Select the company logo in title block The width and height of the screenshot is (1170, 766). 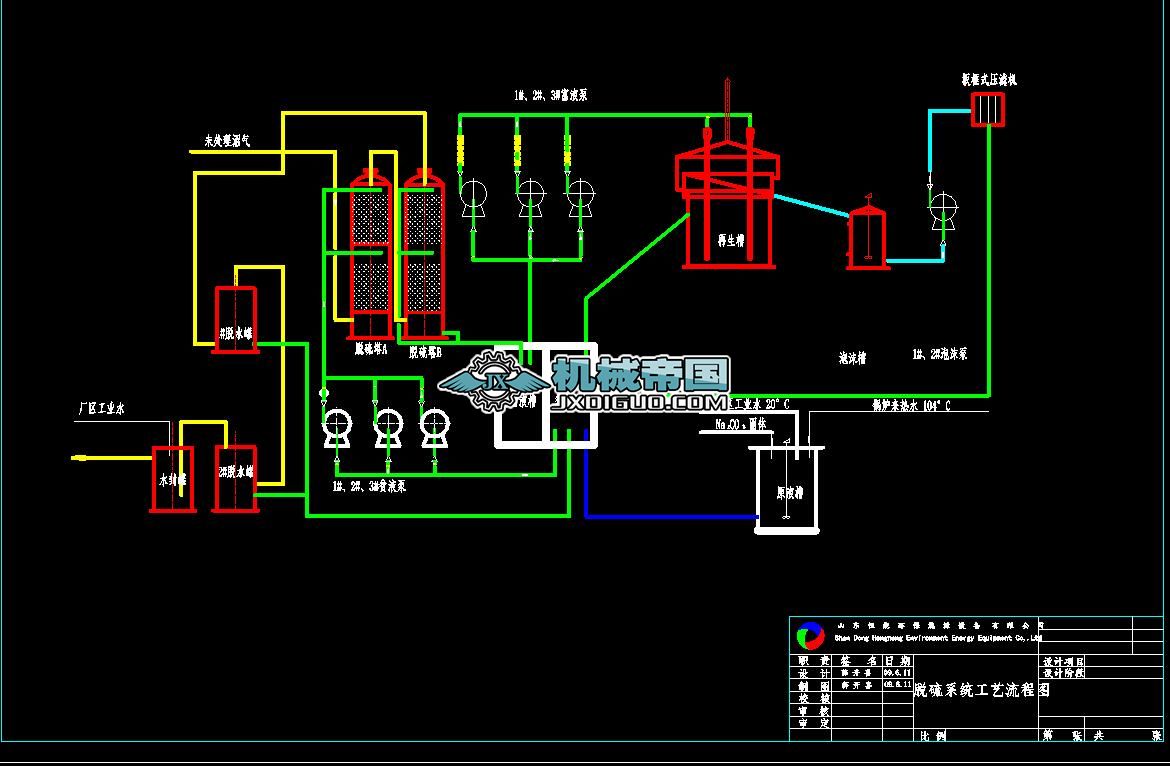(x=810, y=635)
